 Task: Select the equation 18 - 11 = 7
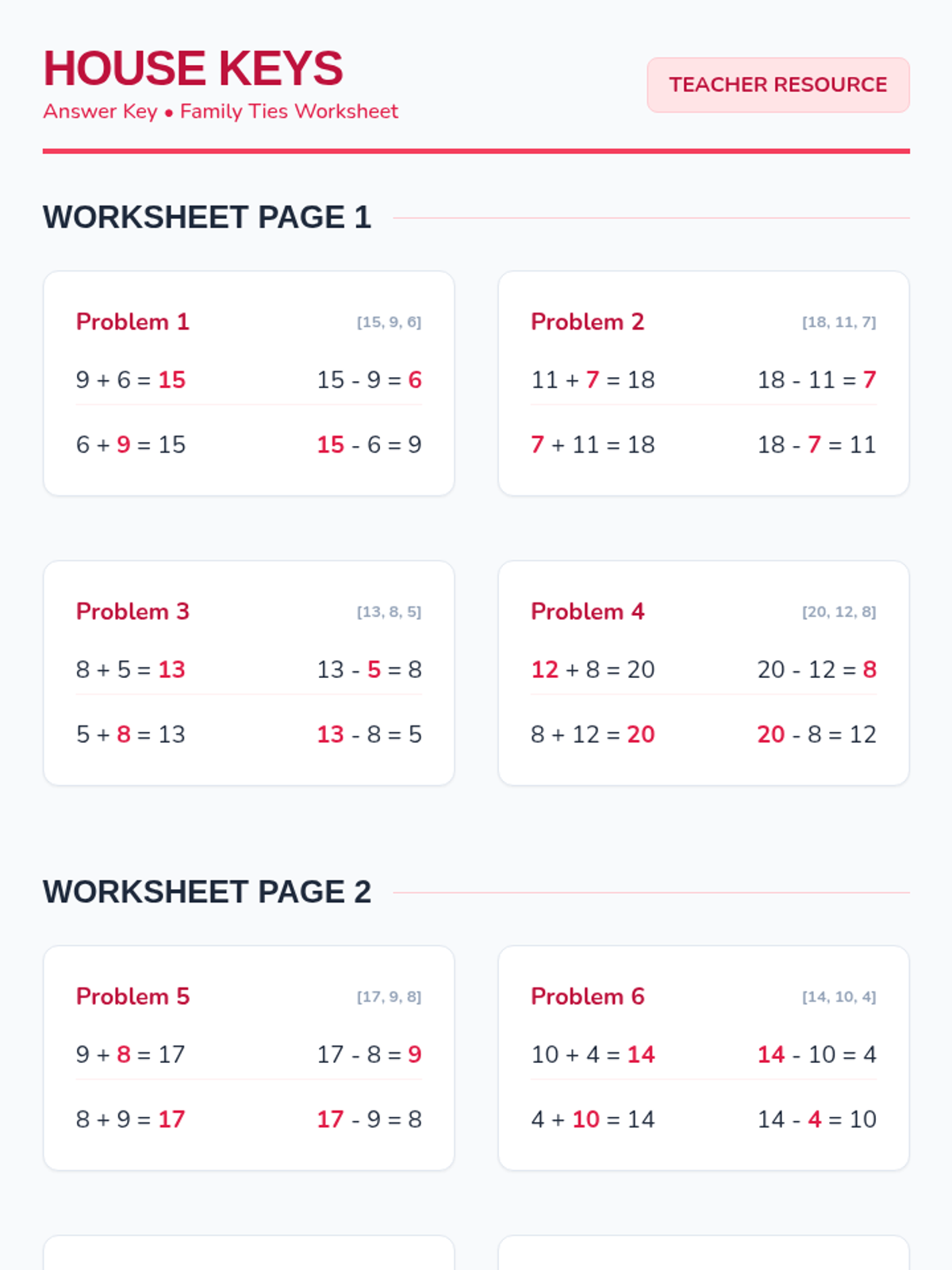point(817,379)
